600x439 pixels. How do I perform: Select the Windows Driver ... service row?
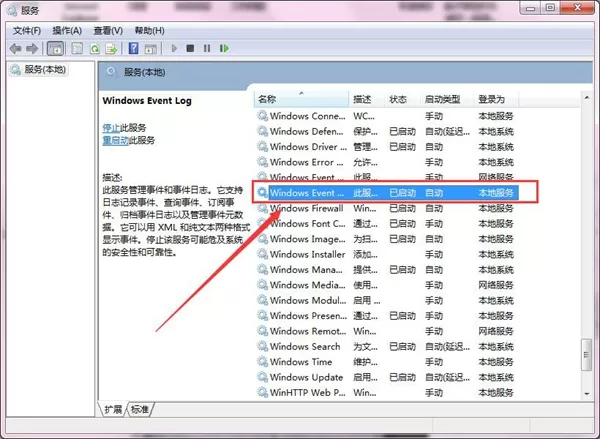click(386, 147)
